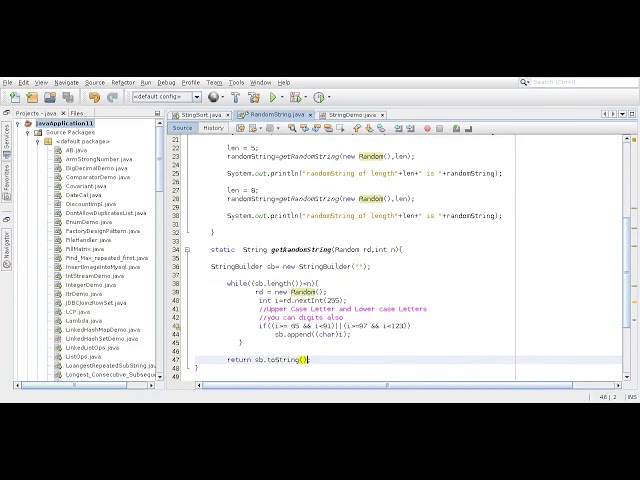Image resolution: width=640 pixels, height=480 pixels.
Task: Toggle Rectangular Selection mode
Action: pyautogui.click(x=340, y=129)
